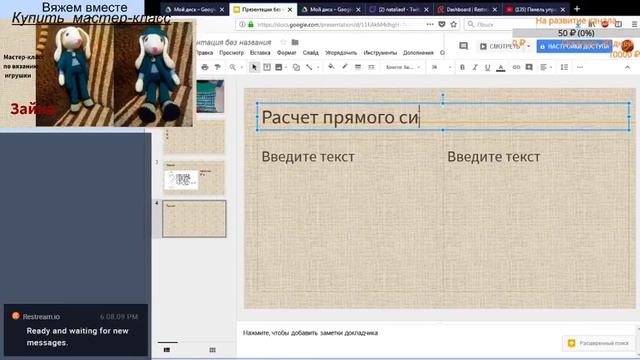This screenshot has width=640, height=360.
Task: Open a new browser tab with plus
Action: (577, 9)
